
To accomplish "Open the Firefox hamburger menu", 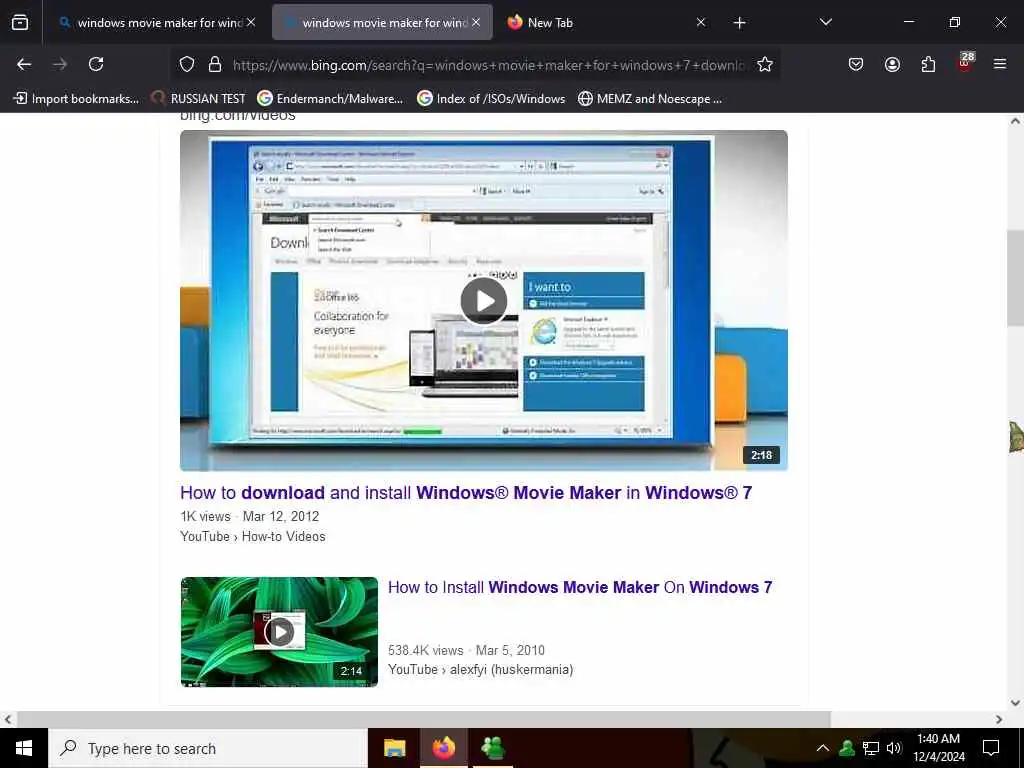I will click(1000, 64).
